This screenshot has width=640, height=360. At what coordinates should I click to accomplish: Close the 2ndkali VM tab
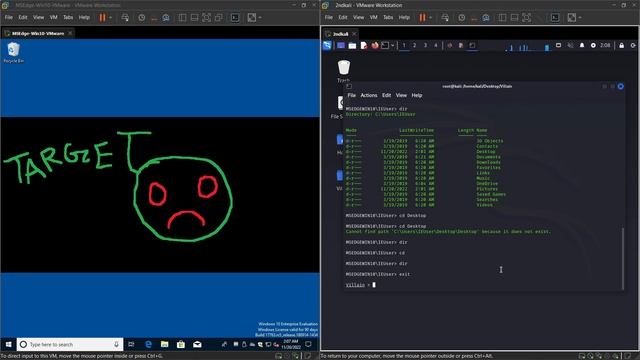tap(354, 33)
